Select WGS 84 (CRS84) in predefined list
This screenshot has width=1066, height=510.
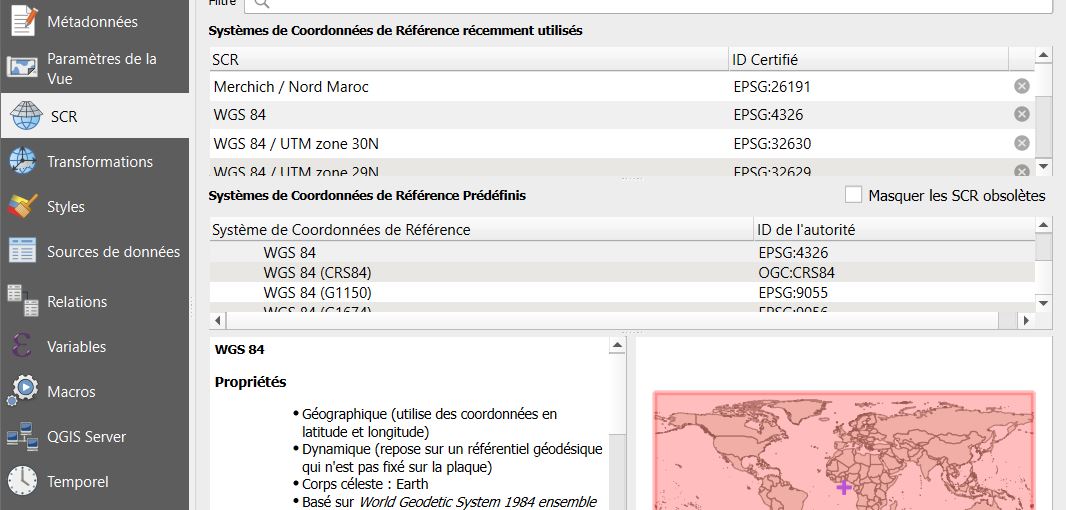pyautogui.click(x=317, y=273)
